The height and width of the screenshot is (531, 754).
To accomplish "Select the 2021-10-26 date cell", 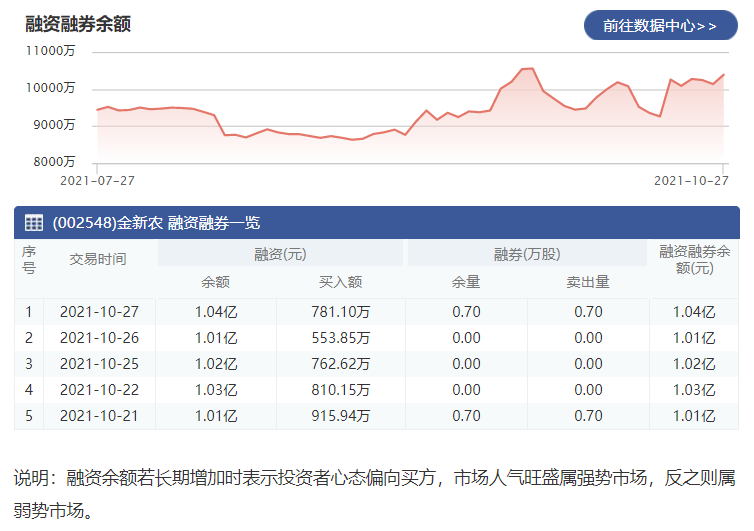I will pyautogui.click(x=99, y=338).
